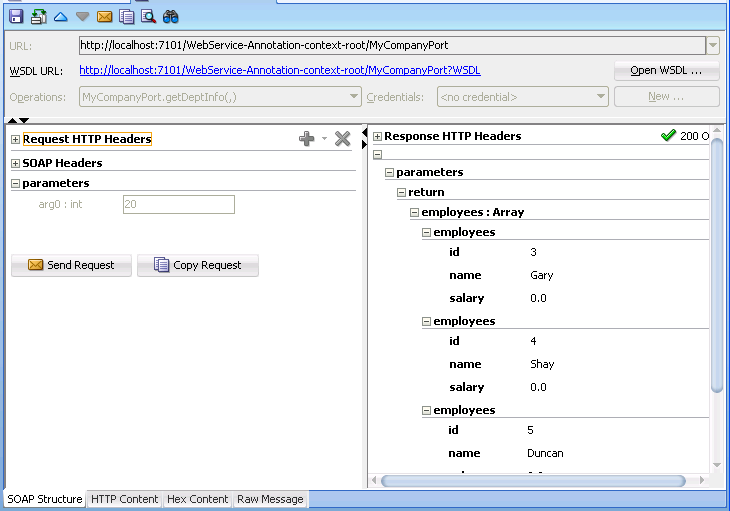730x511 pixels.
Task: Open the small arrow beside the plus icon
Action: pyautogui.click(x=324, y=139)
